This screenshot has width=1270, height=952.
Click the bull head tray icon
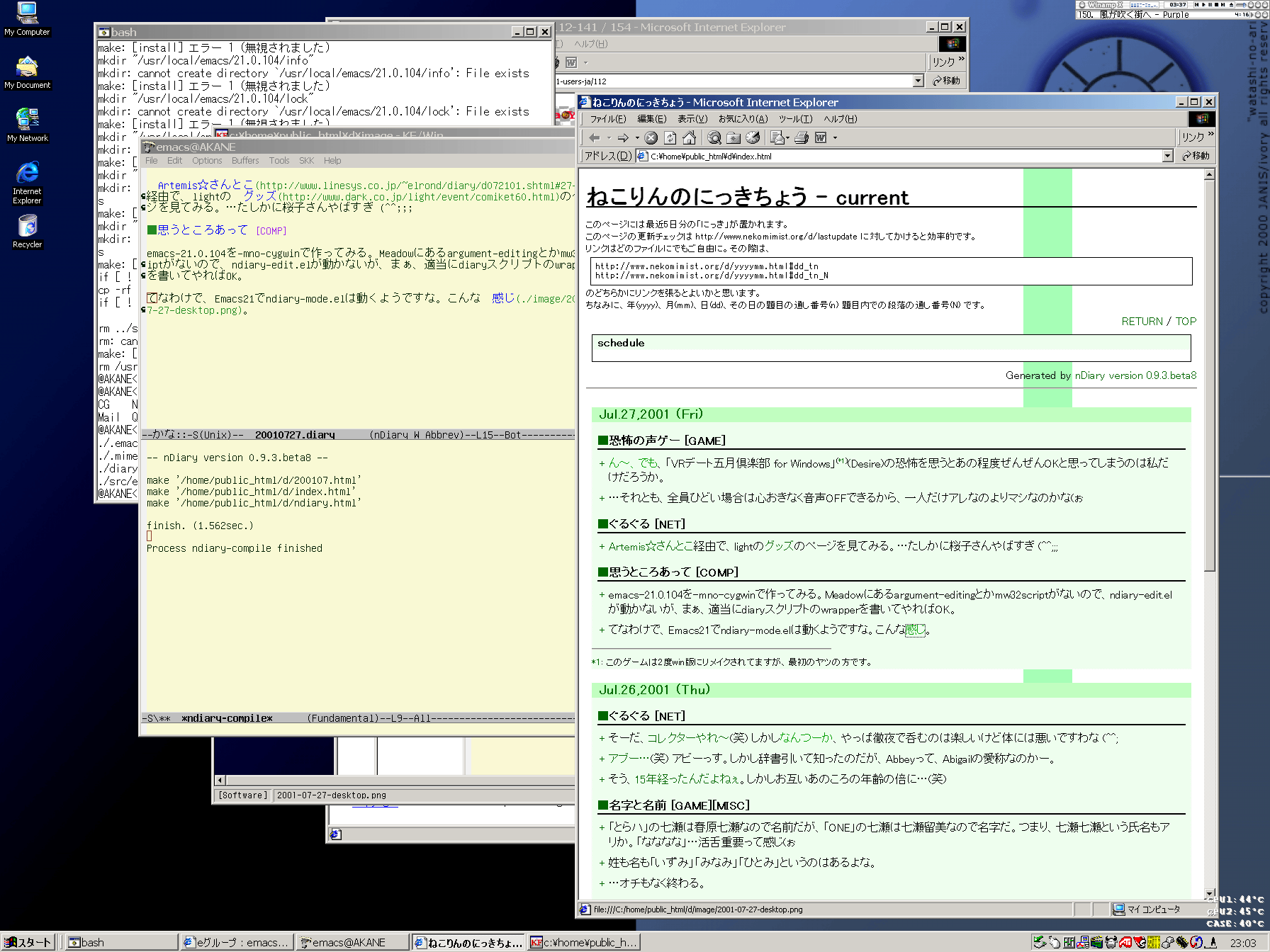click(1111, 942)
